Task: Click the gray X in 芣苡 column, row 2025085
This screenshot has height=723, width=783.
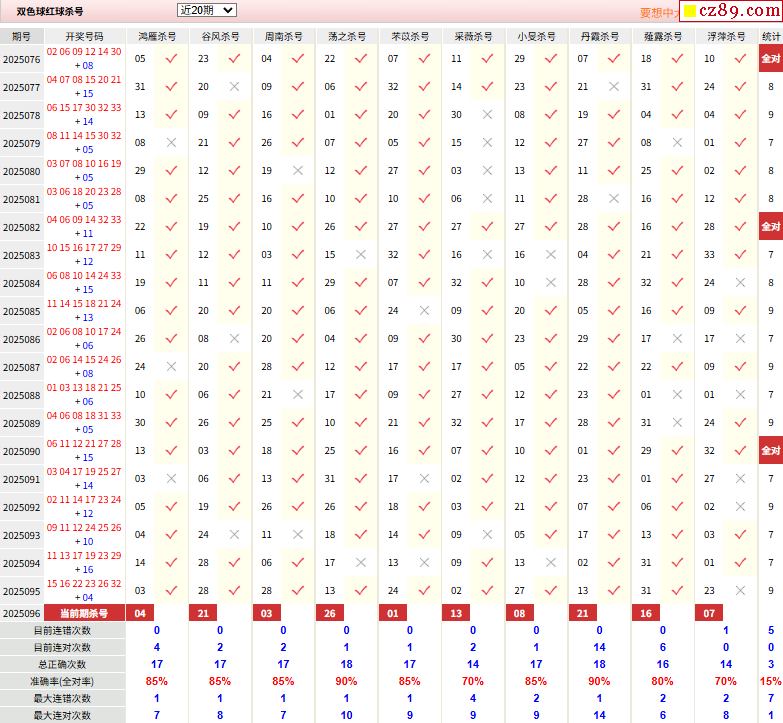Action: (424, 311)
